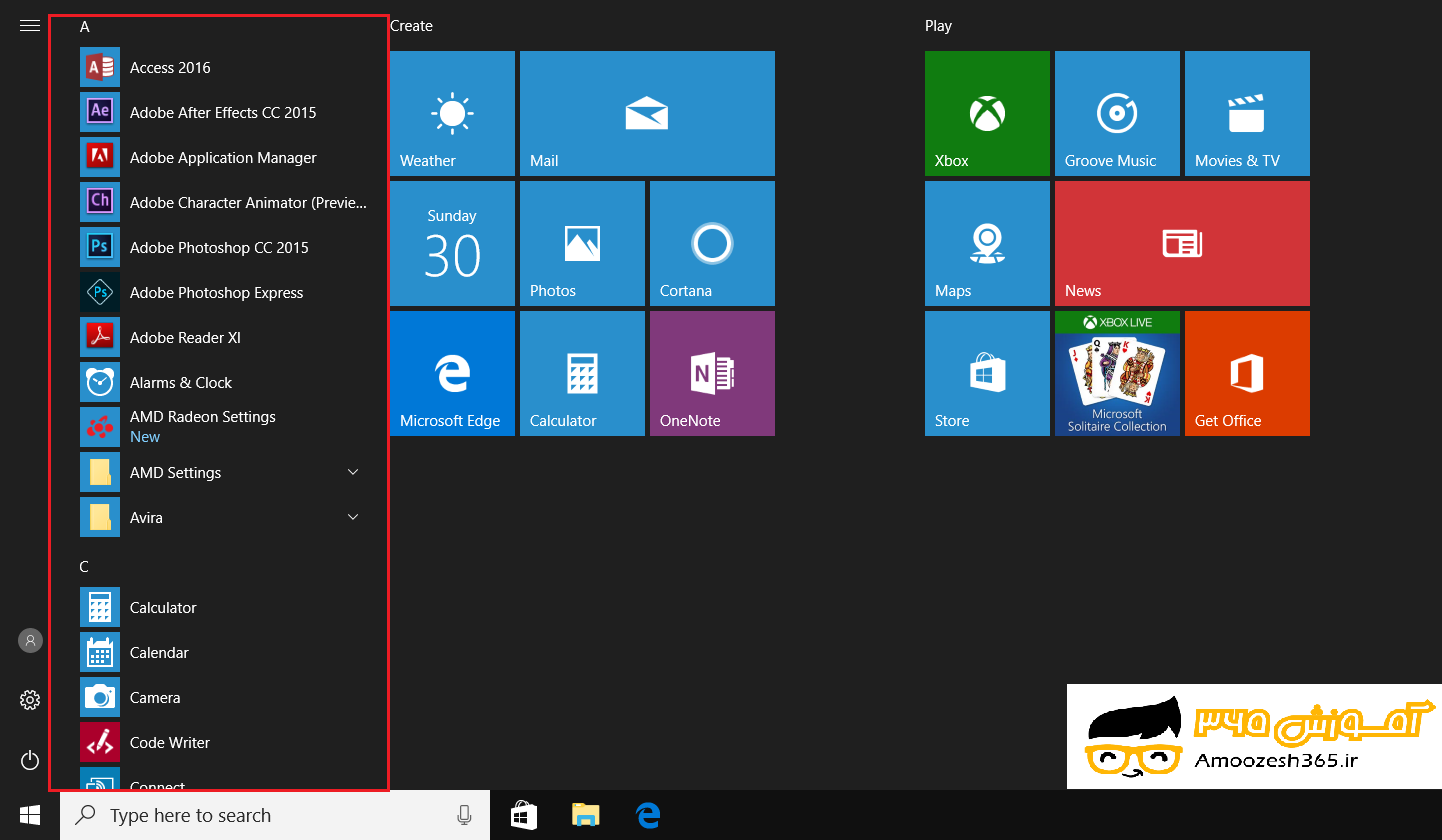1442x840 pixels.
Task: Open File Explorer from the taskbar
Action: click(585, 816)
